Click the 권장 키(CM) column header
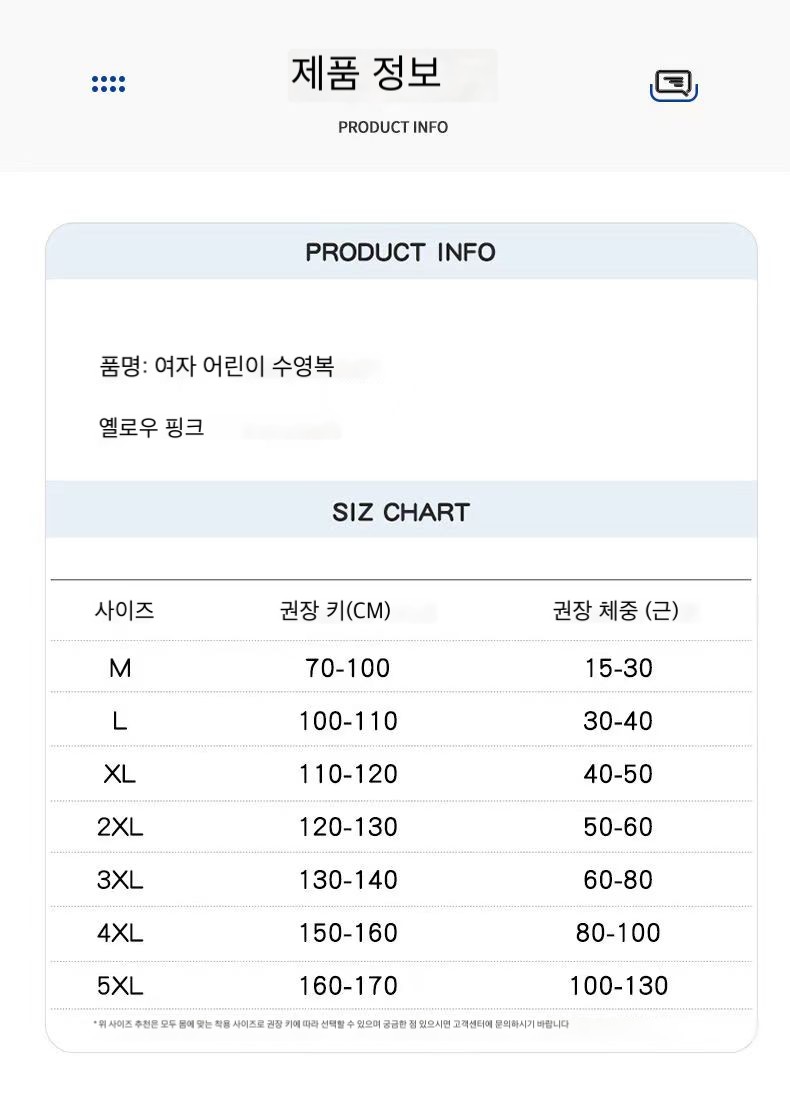790x1104 pixels. click(335, 610)
